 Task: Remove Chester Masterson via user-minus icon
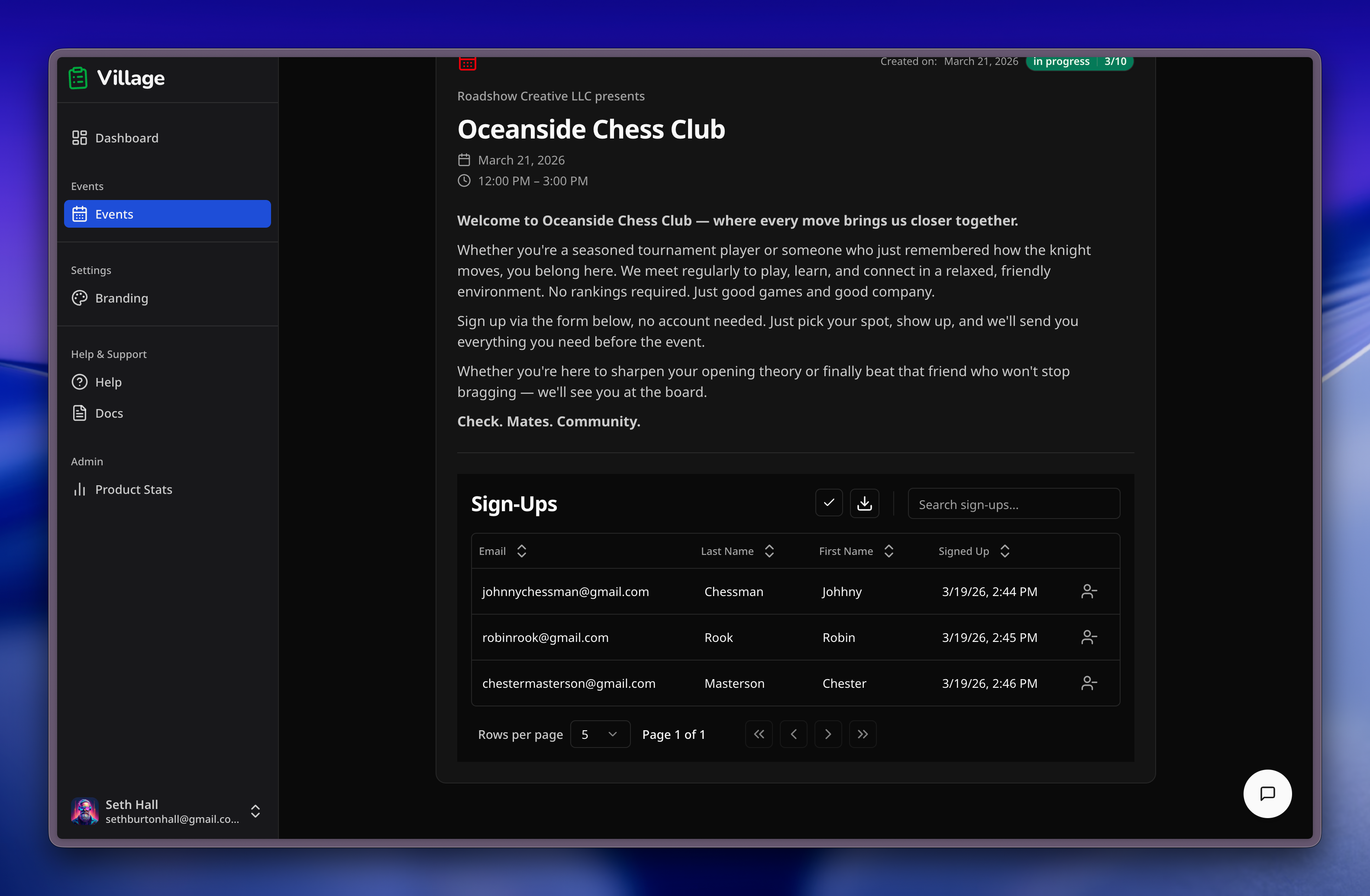(1089, 683)
